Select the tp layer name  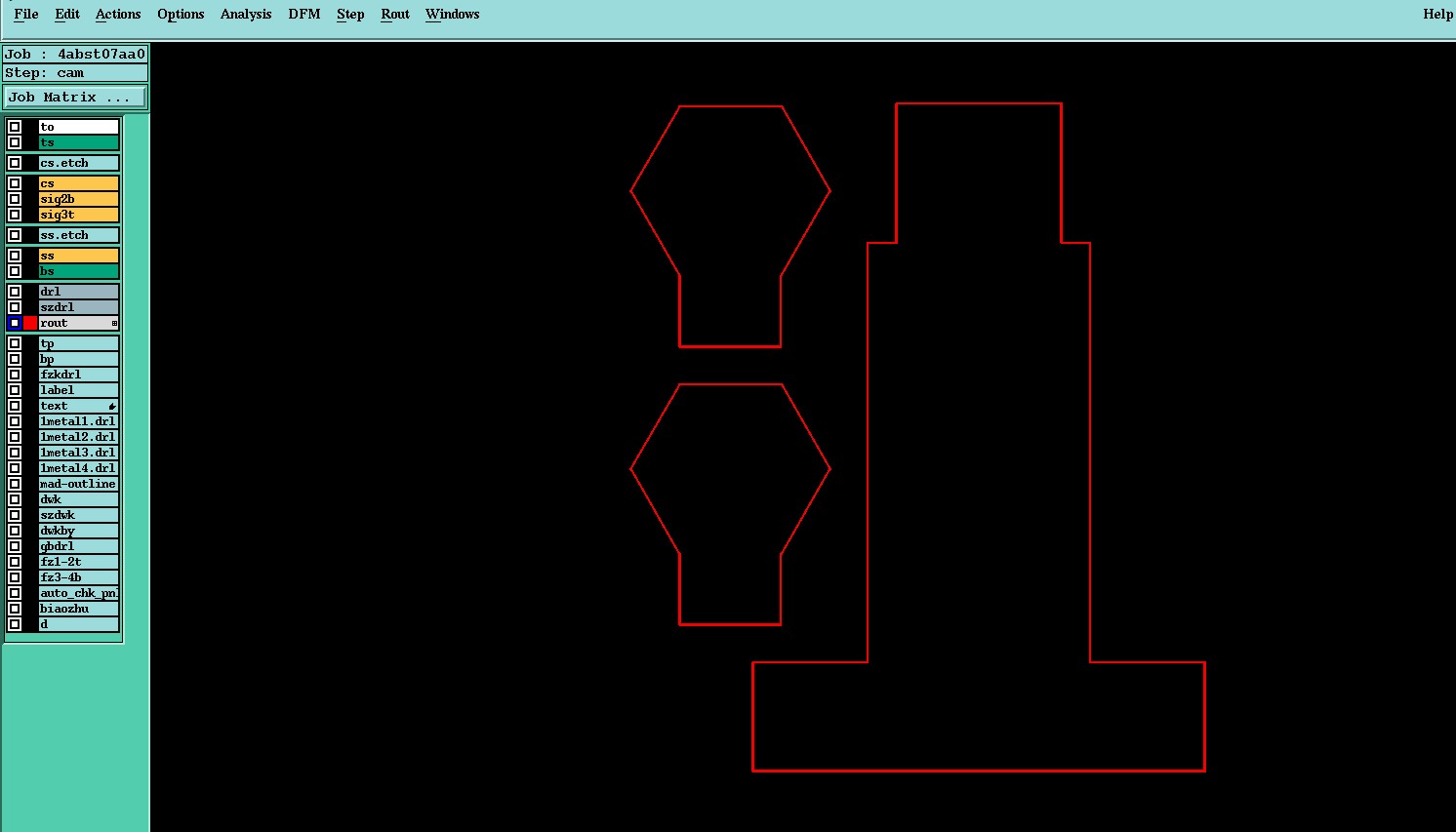(78, 343)
